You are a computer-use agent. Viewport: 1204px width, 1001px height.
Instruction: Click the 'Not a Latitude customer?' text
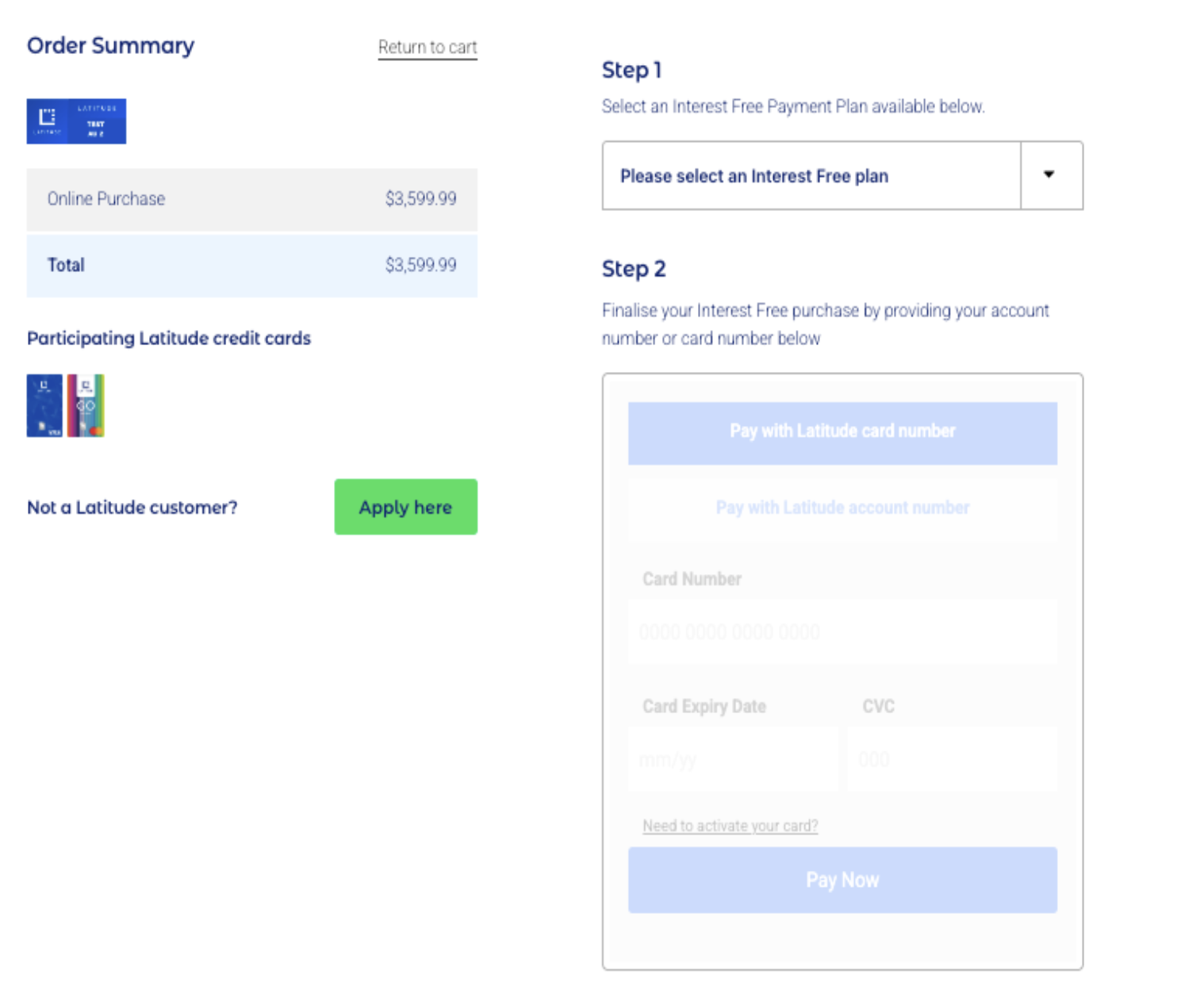[x=132, y=508]
